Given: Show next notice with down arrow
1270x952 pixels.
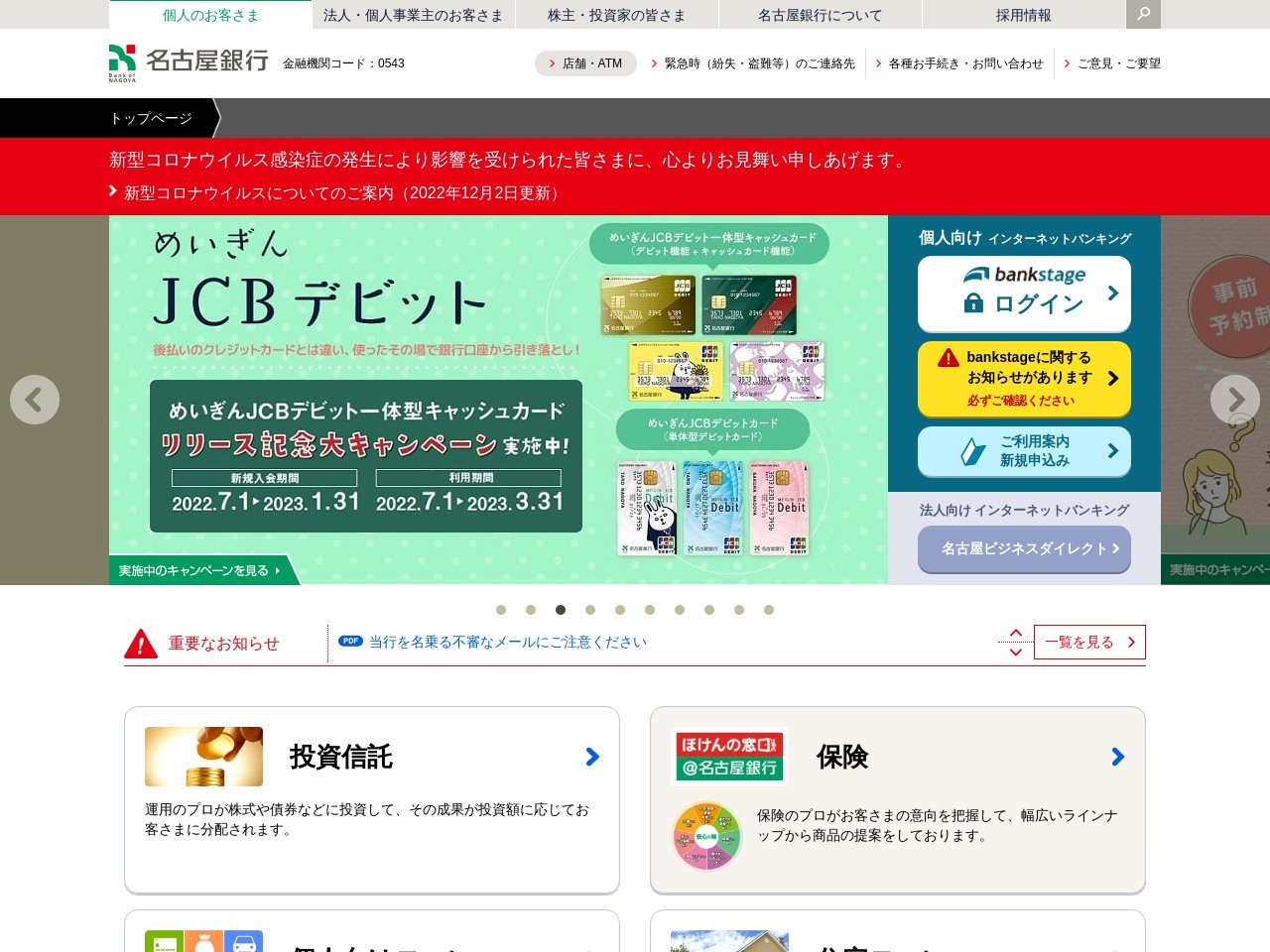Looking at the screenshot, I should coord(1015,653).
